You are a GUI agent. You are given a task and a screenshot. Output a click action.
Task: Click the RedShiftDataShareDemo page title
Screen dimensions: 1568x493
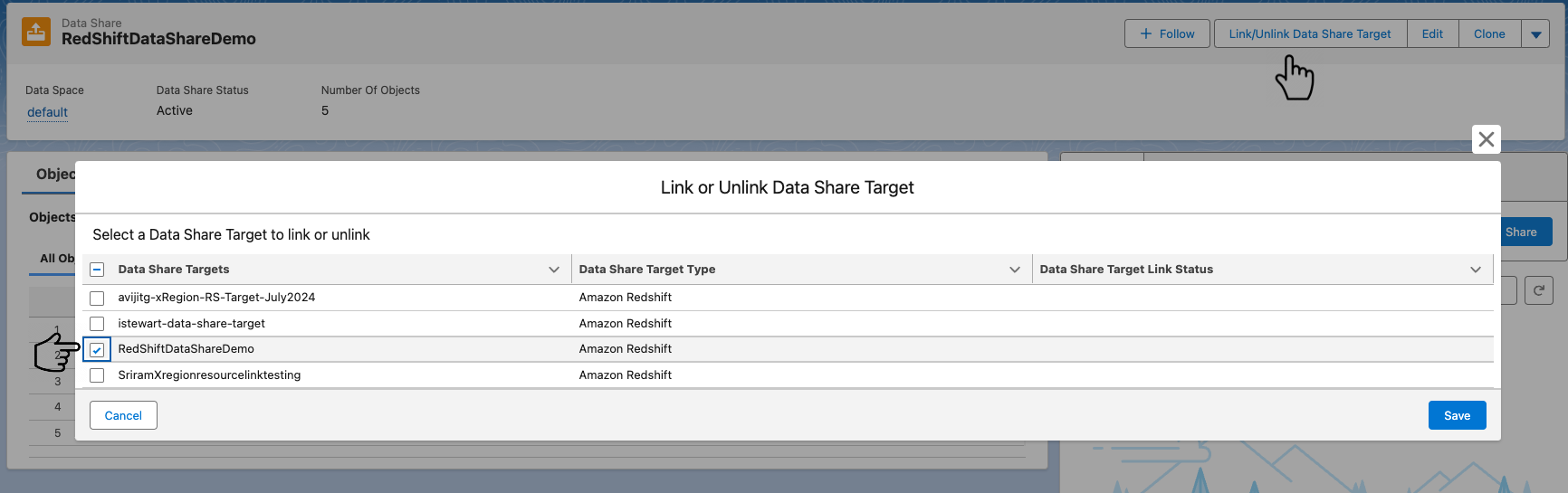(158, 39)
